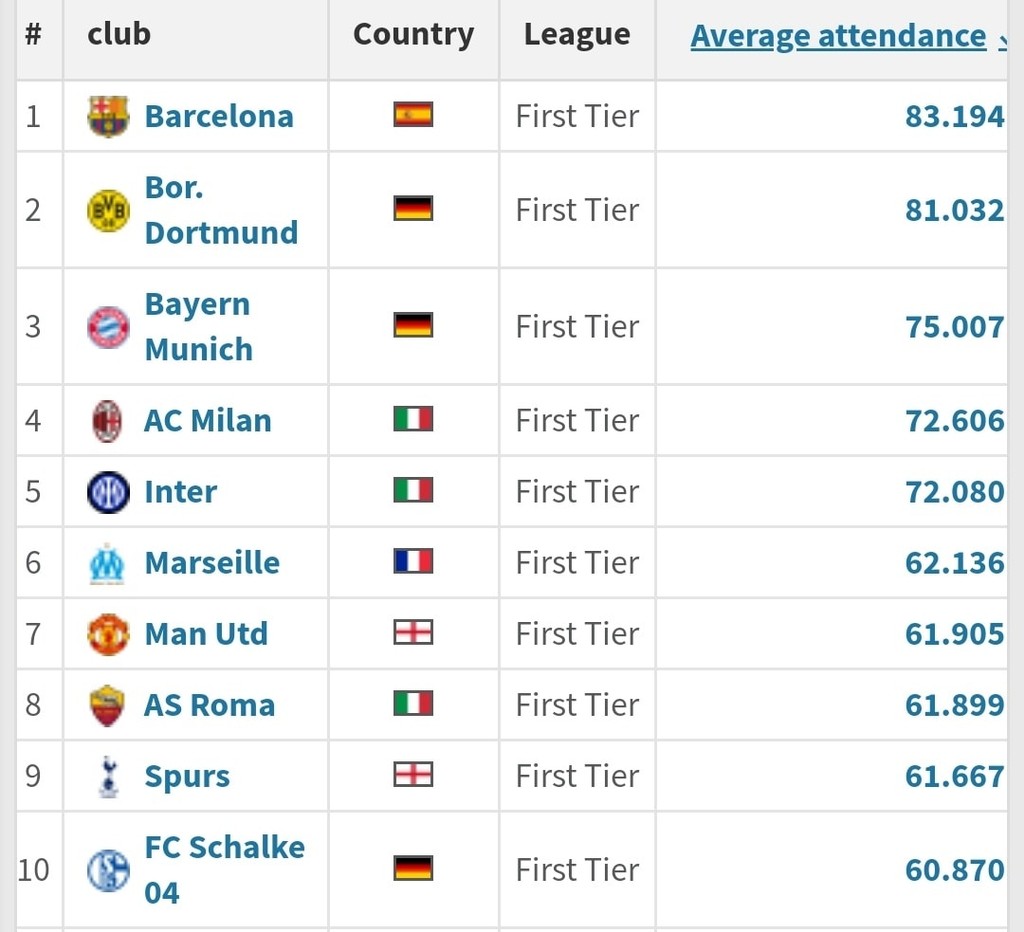The image size is (1024, 932).
Task: Click the Barcelona club crest
Action: [108, 116]
